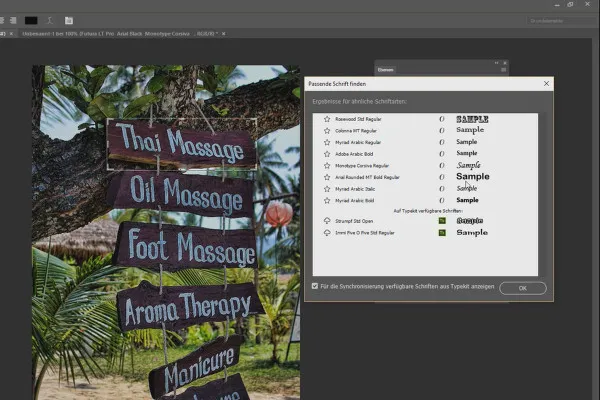This screenshot has height=400, width=600.
Task: Open the workspace dropdown at the top right
Action: [x=562, y=21]
